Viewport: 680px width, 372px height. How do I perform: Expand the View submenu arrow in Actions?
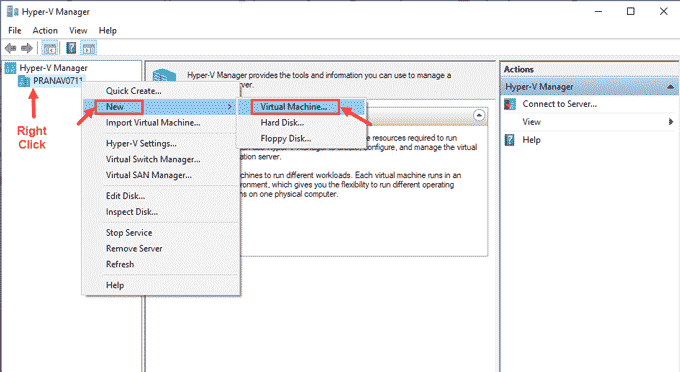pyautogui.click(x=671, y=122)
